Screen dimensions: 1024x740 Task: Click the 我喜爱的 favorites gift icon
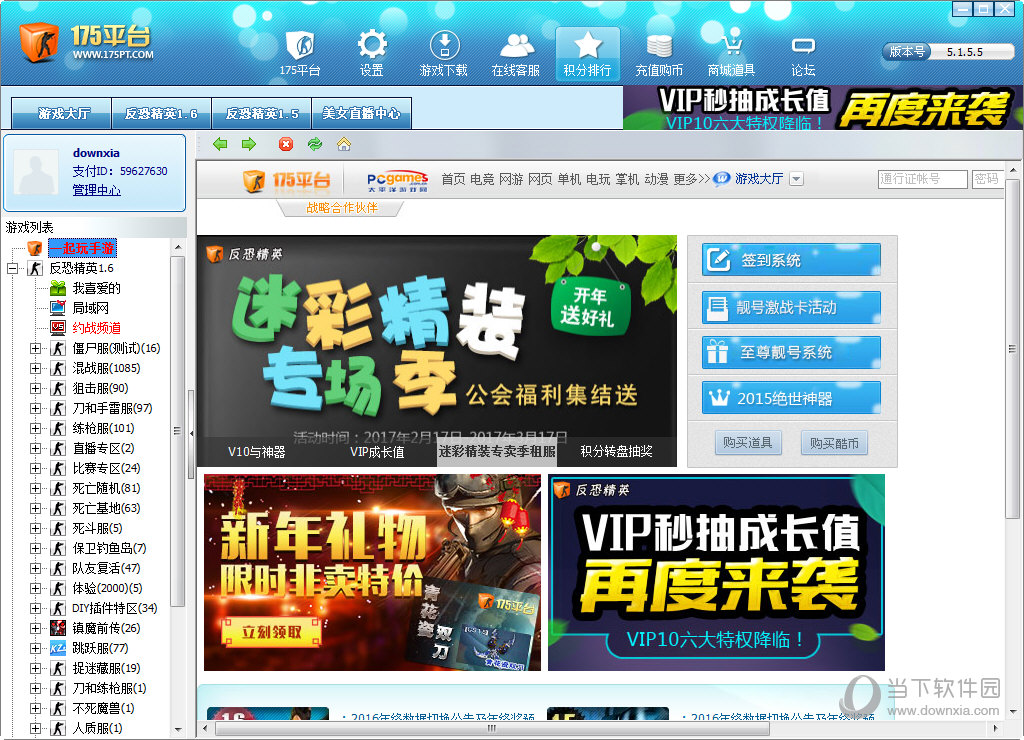click(x=58, y=288)
